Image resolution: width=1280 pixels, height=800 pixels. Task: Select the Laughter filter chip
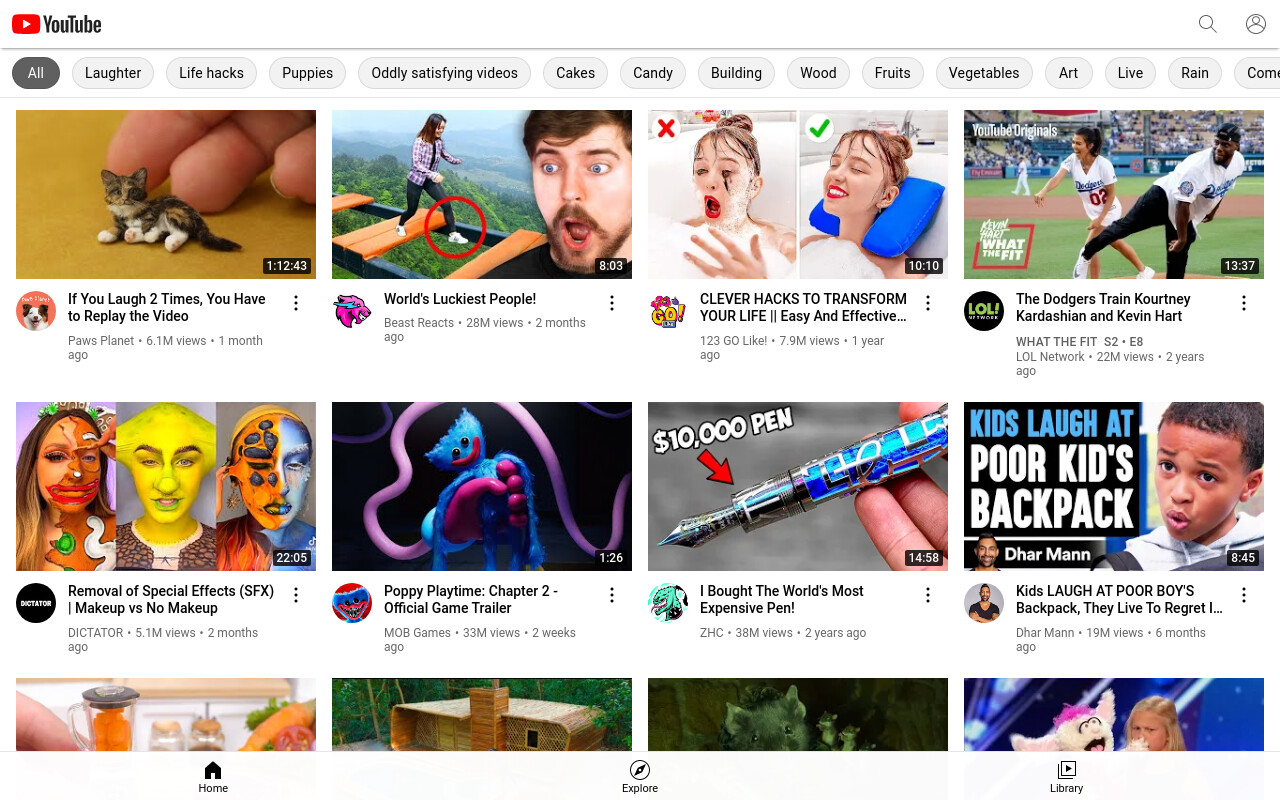click(113, 73)
